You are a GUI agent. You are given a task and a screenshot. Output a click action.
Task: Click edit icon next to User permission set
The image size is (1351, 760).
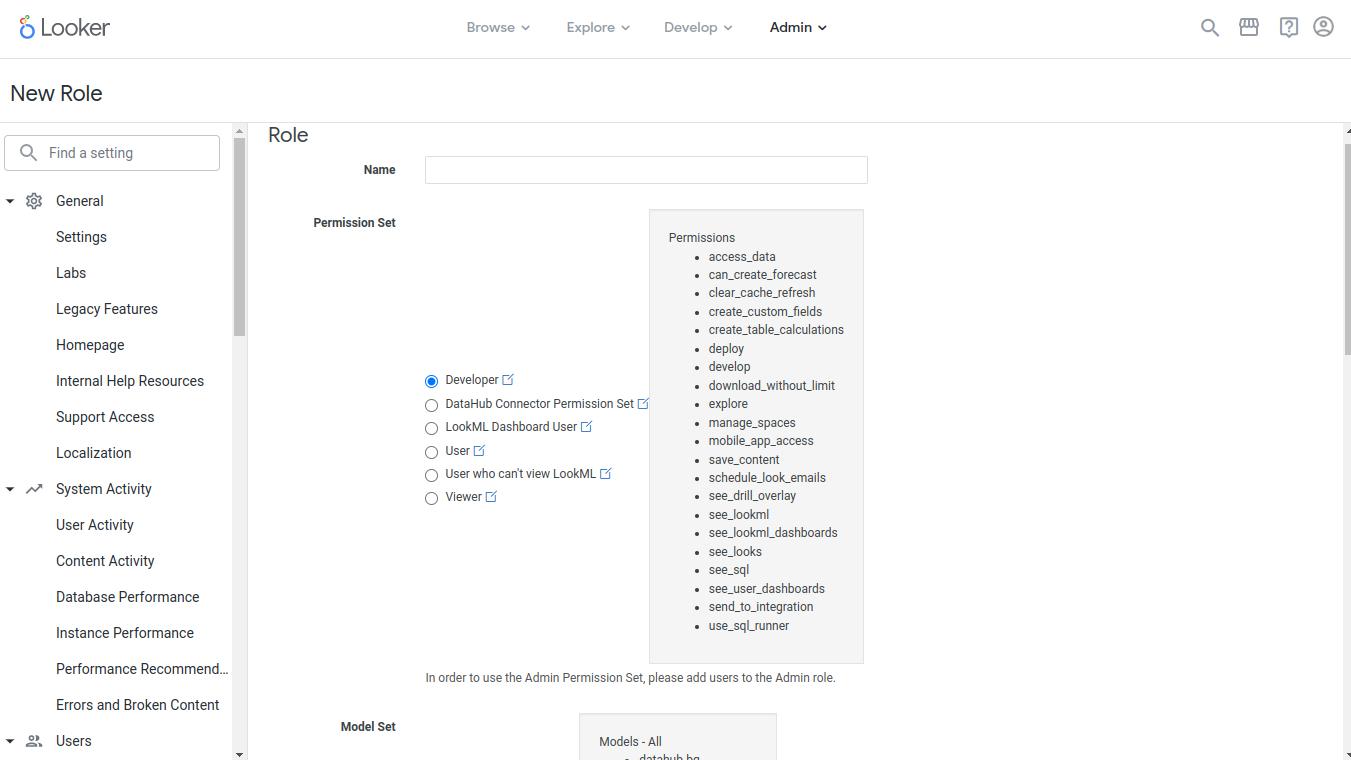click(479, 451)
